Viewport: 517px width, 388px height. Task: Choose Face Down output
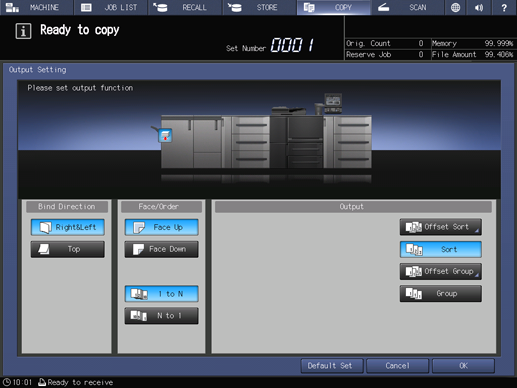162,249
